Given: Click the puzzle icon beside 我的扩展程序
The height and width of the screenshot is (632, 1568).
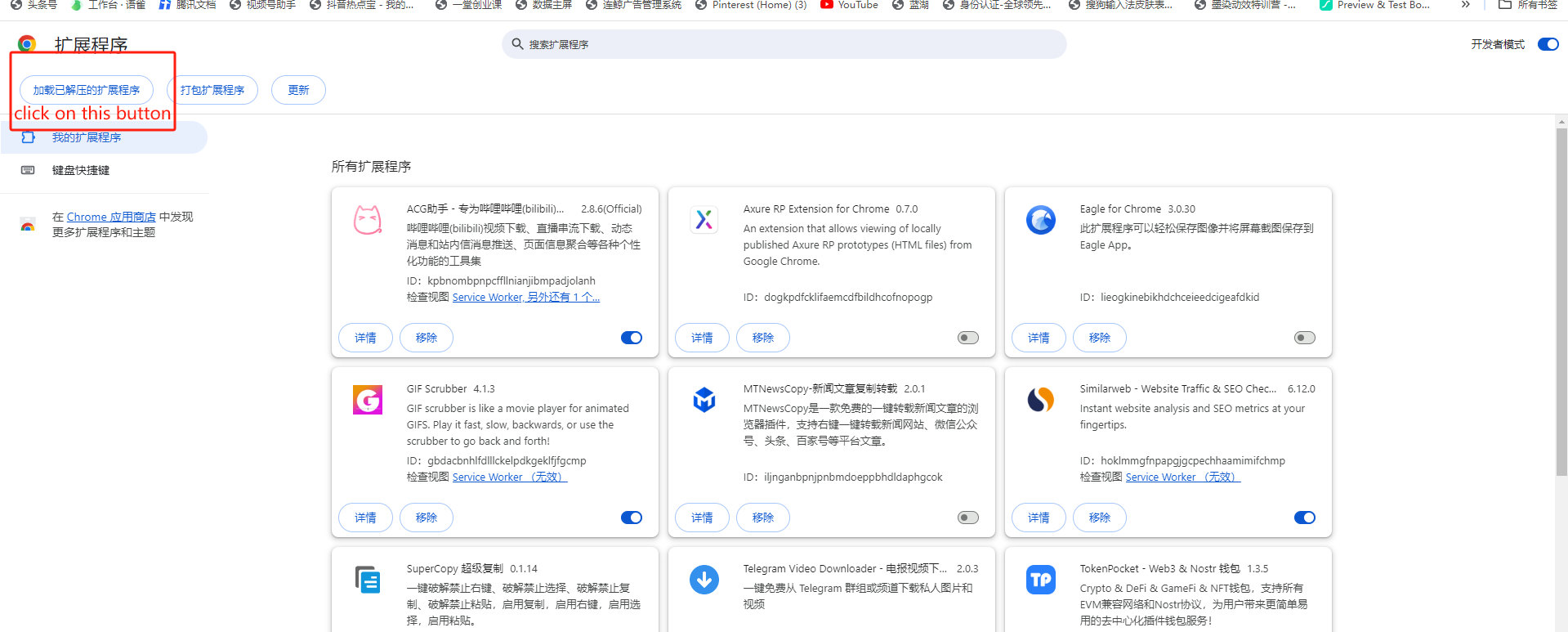Looking at the screenshot, I should click(28, 137).
